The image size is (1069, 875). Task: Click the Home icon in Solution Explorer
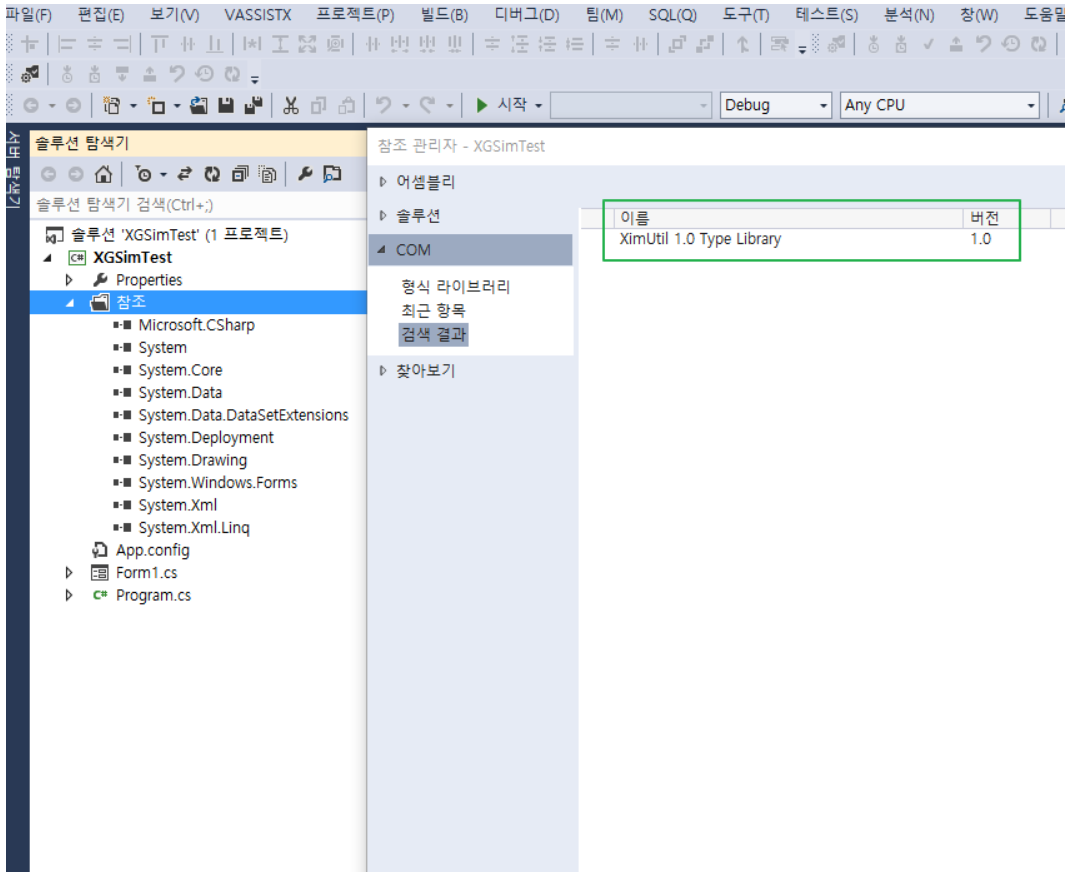tap(103, 173)
